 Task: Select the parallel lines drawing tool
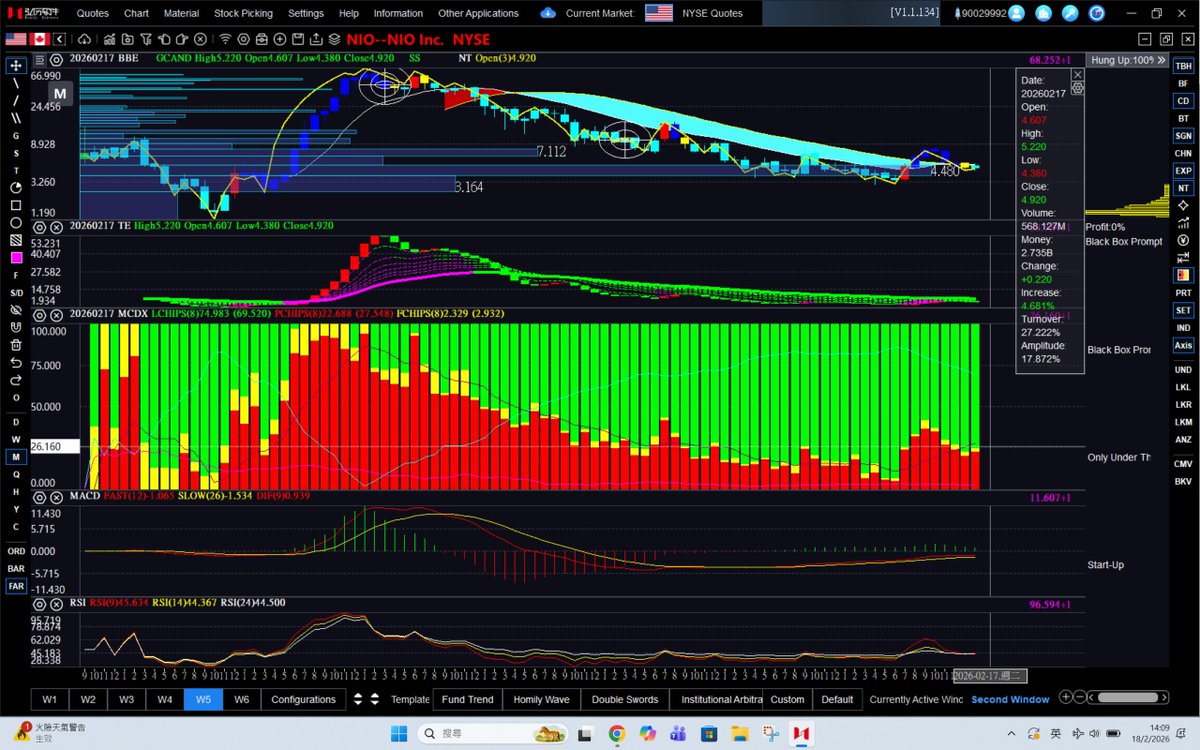(16, 118)
